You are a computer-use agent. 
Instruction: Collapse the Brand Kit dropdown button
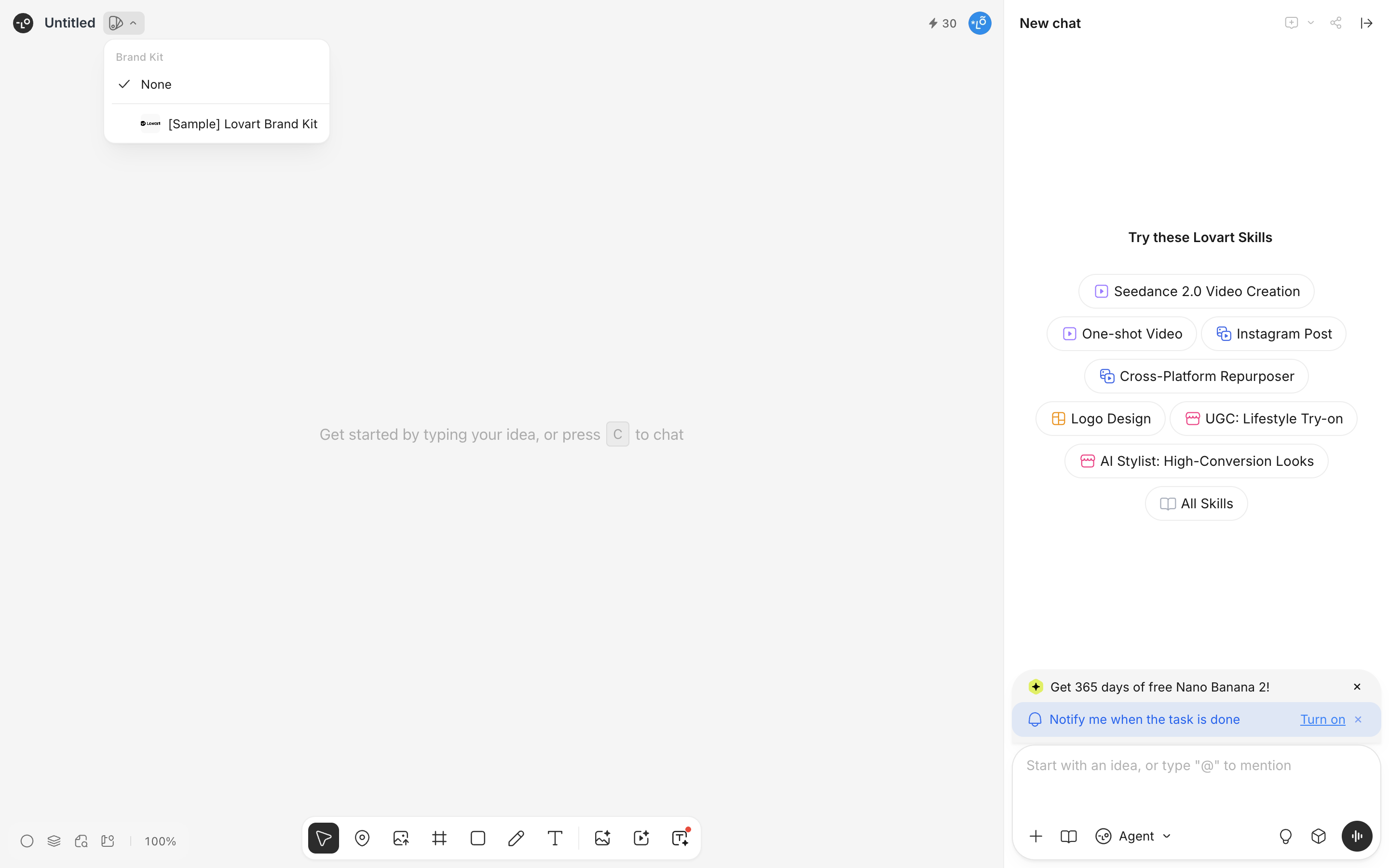tap(124, 23)
